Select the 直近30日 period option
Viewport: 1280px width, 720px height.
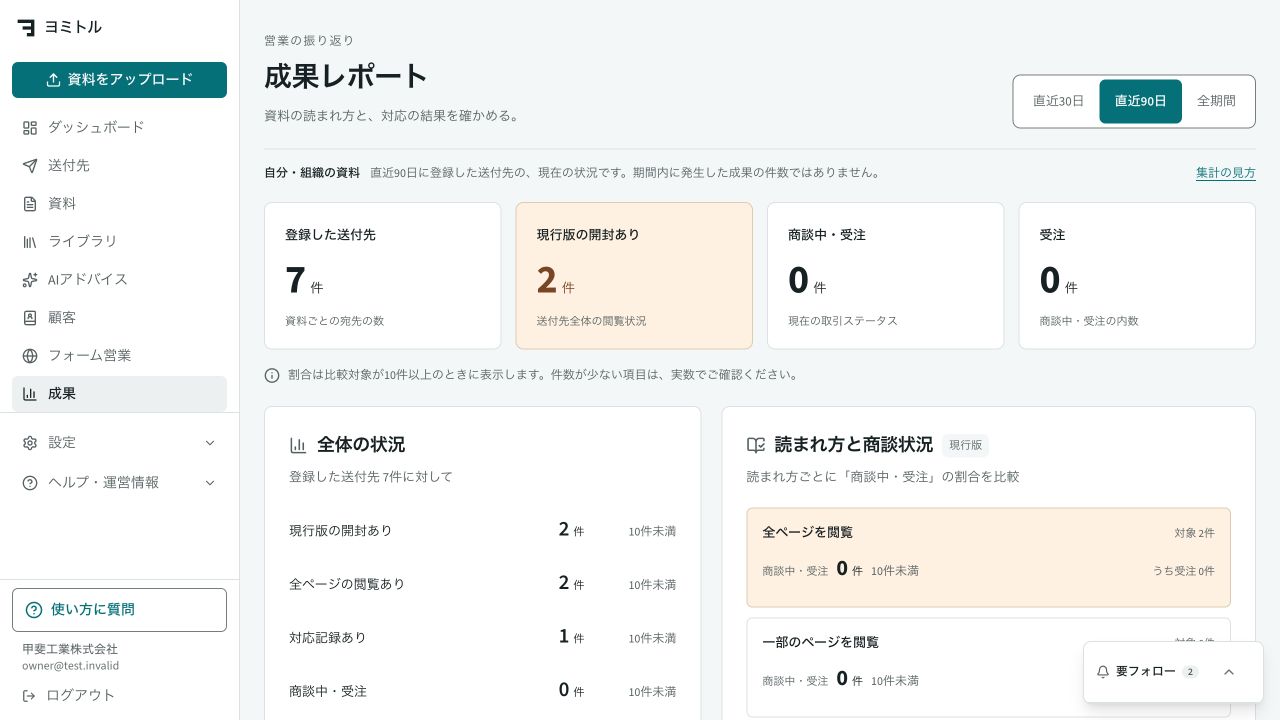coord(1058,101)
